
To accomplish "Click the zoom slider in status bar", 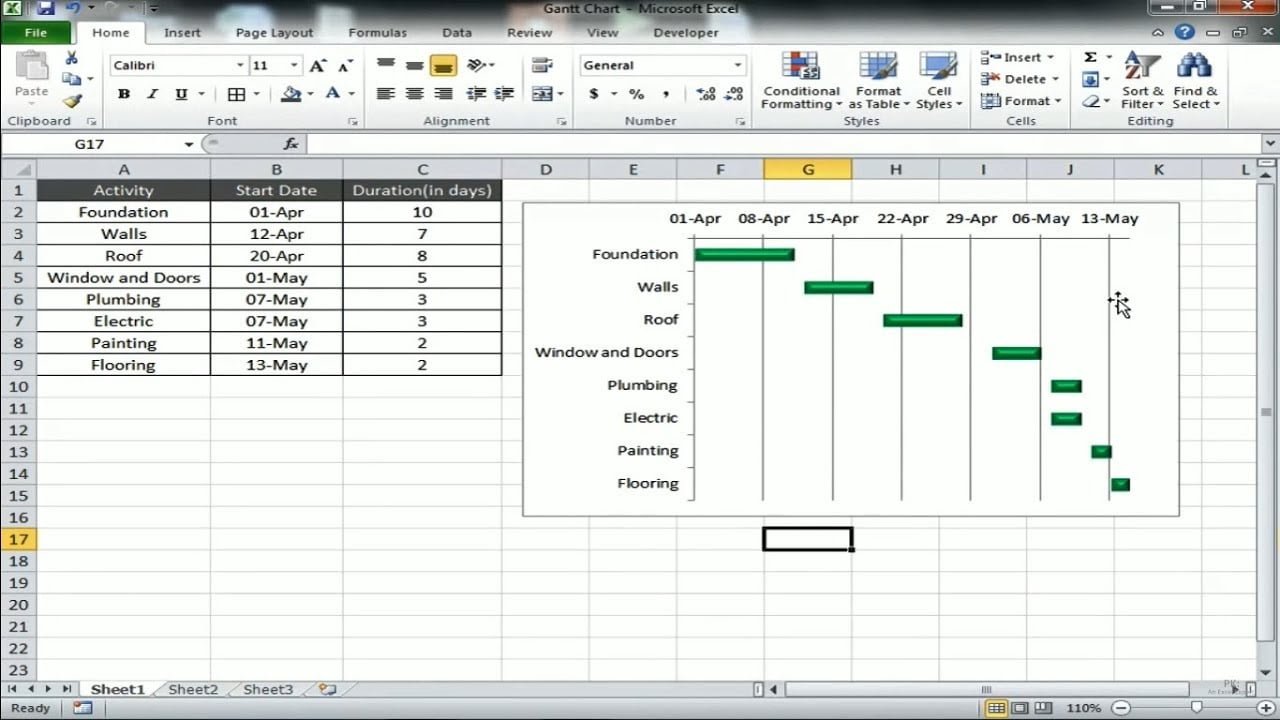I will (x=1196, y=708).
